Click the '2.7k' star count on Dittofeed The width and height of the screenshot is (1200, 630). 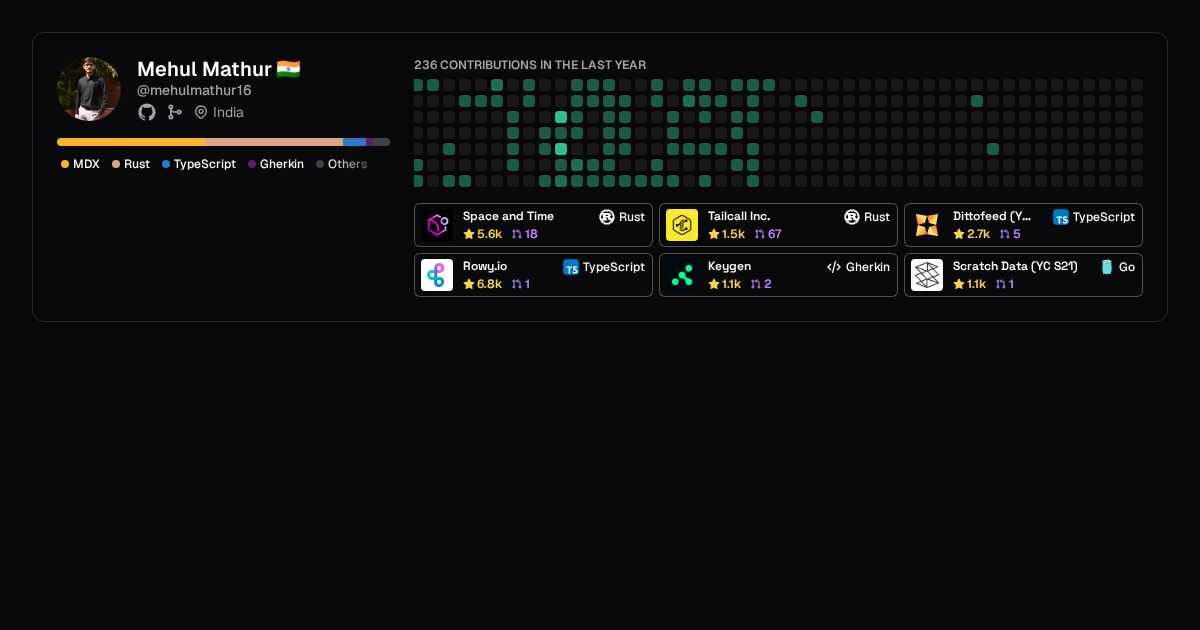click(x=978, y=234)
